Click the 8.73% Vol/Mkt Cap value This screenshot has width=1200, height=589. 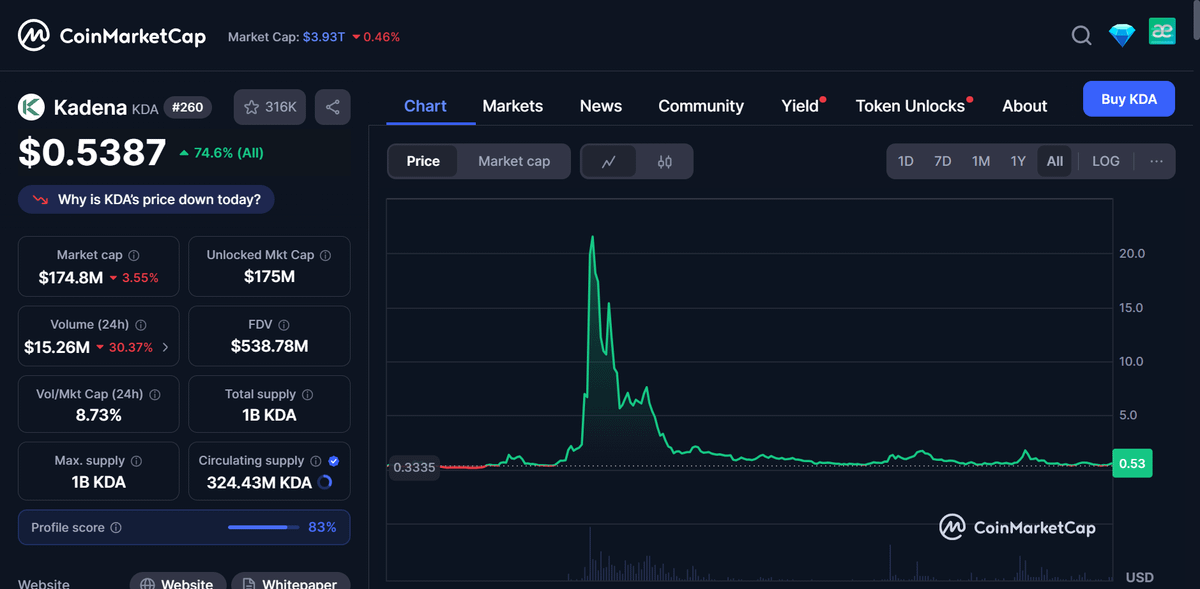[x=99, y=414]
